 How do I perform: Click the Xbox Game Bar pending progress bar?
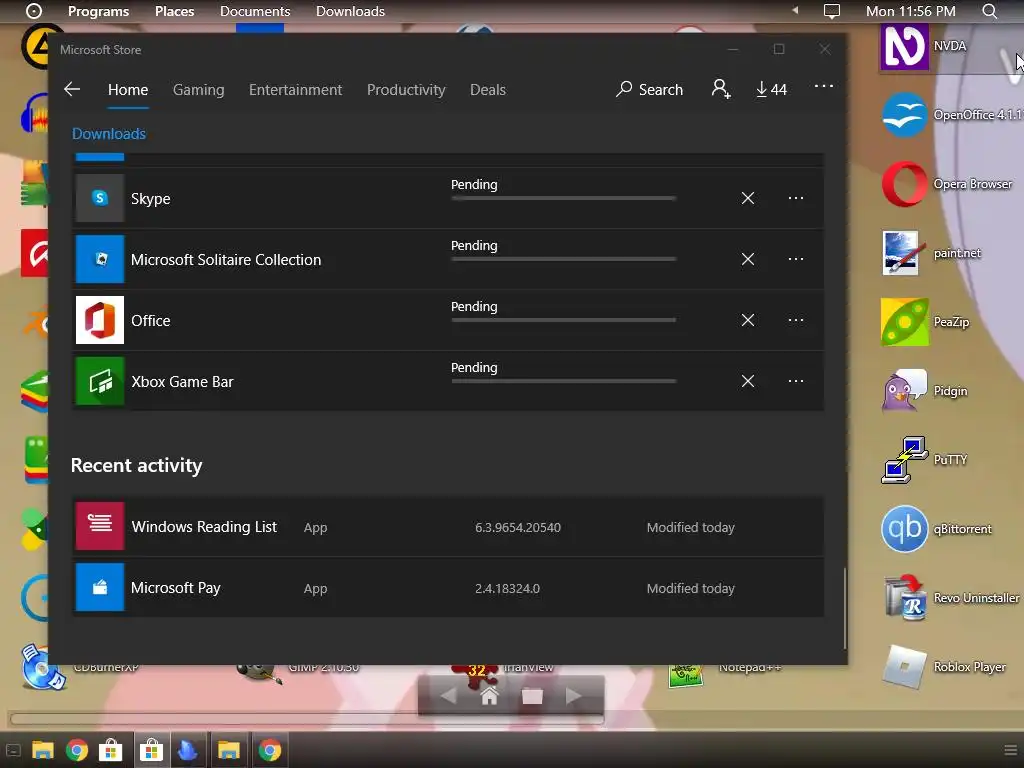pos(564,381)
